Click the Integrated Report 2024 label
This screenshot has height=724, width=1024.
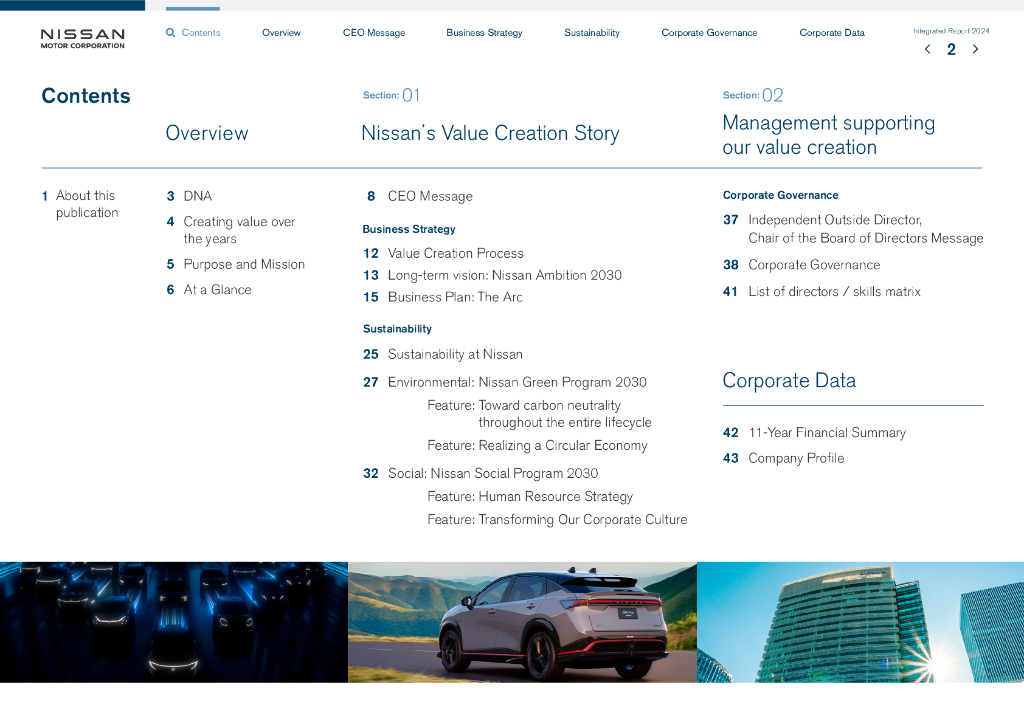point(951,31)
